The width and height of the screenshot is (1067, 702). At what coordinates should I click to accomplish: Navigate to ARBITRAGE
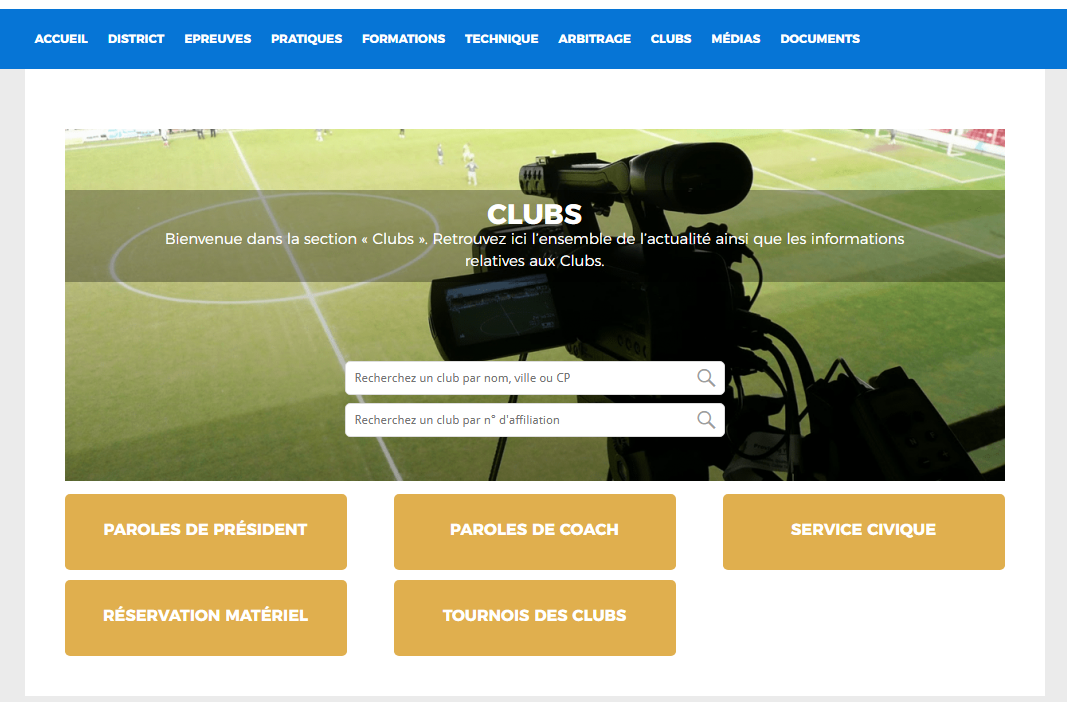pos(595,39)
